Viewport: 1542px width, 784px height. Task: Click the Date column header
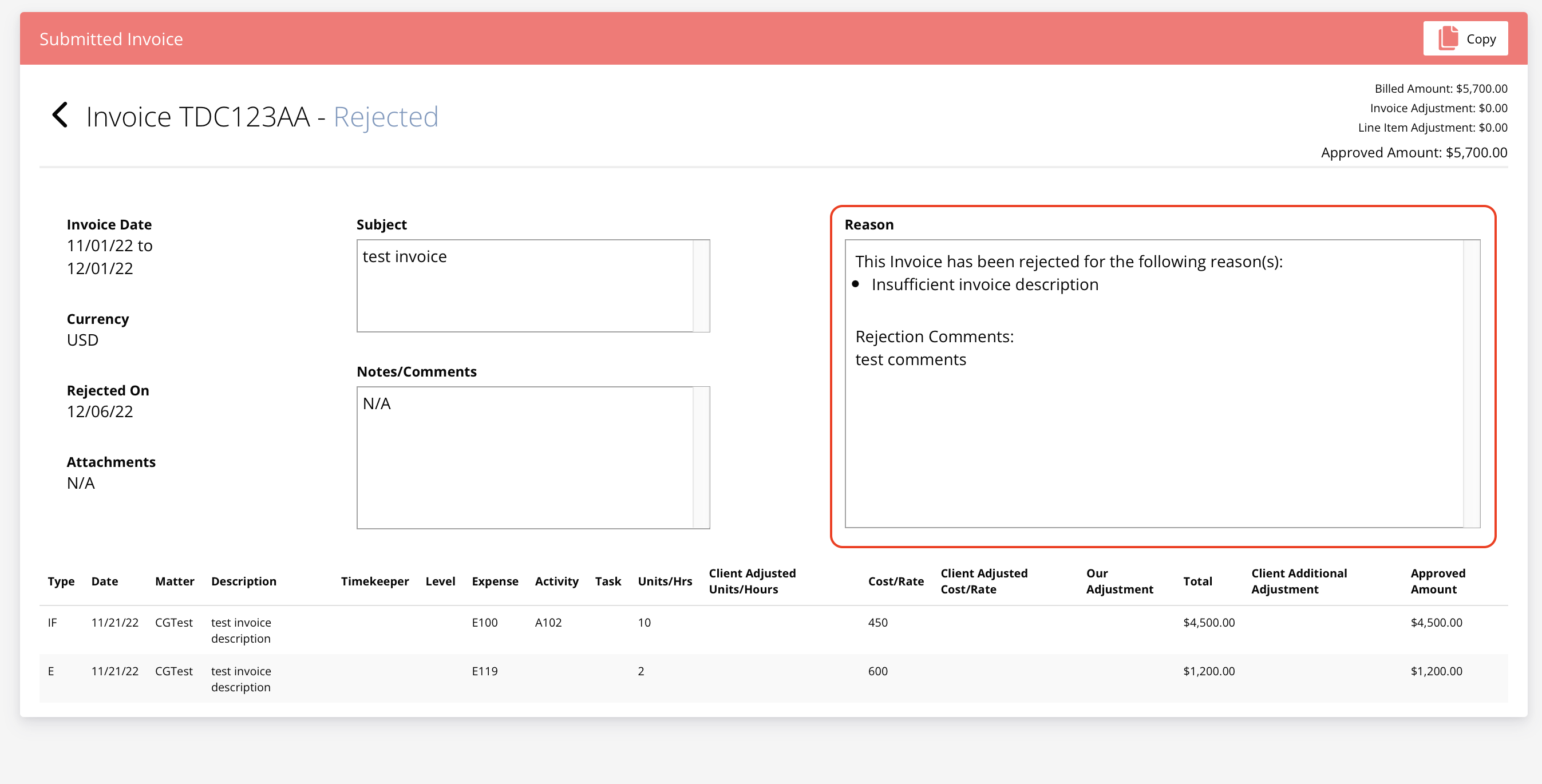click(x=104, y=581)
